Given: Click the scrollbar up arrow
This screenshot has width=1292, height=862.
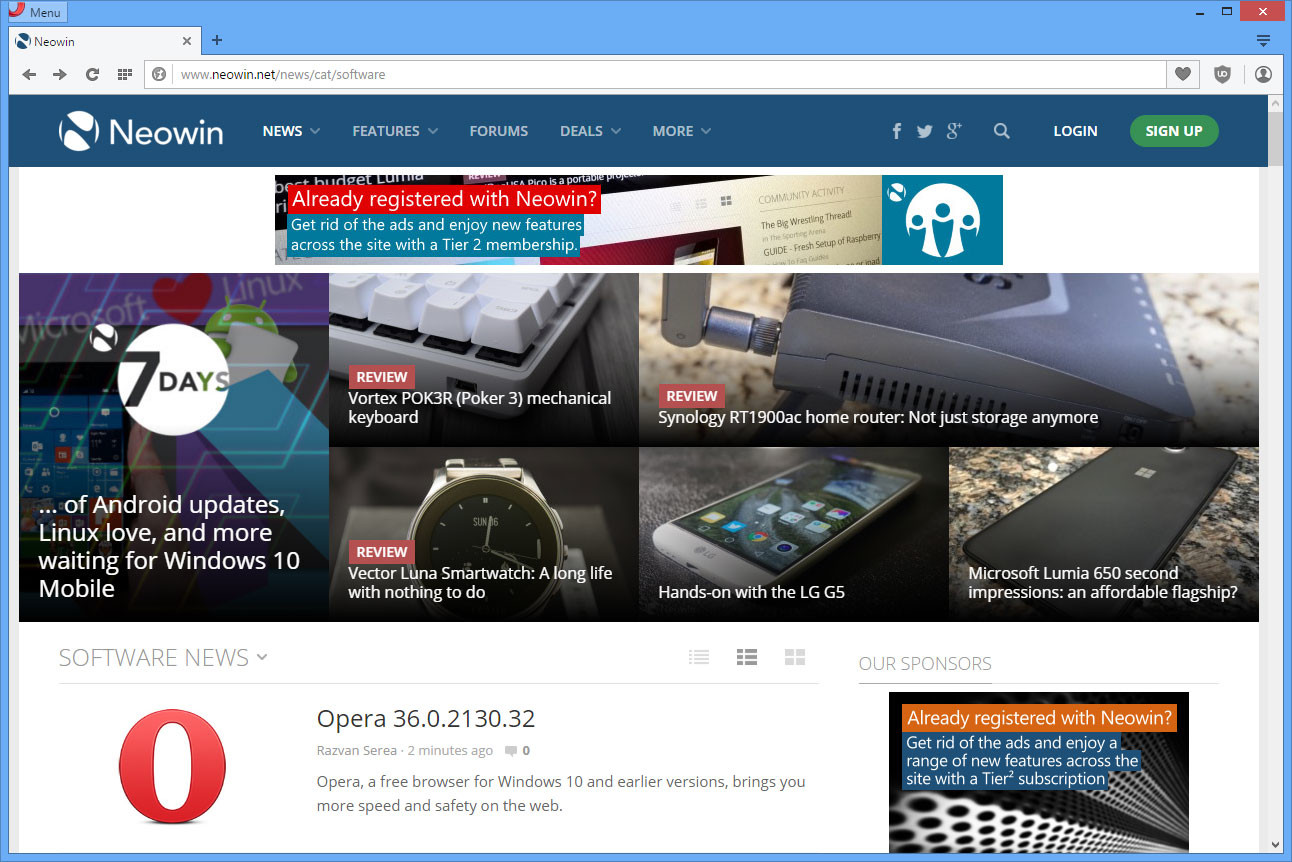Looking at the screenshot, I should point(1275,103).
